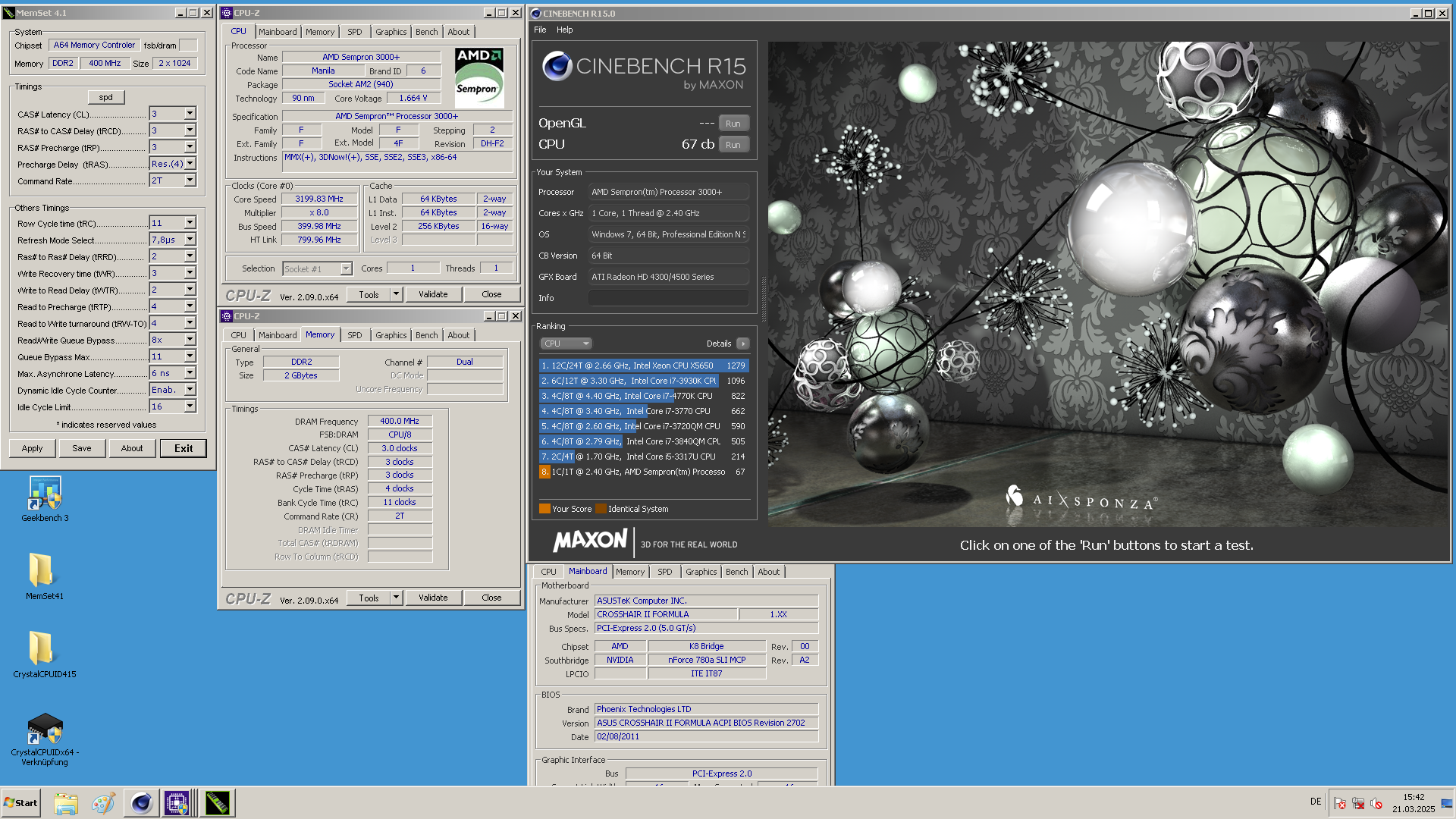Open the red flag tray icon
The image size is (1456, 819).
coord(1340,804)
